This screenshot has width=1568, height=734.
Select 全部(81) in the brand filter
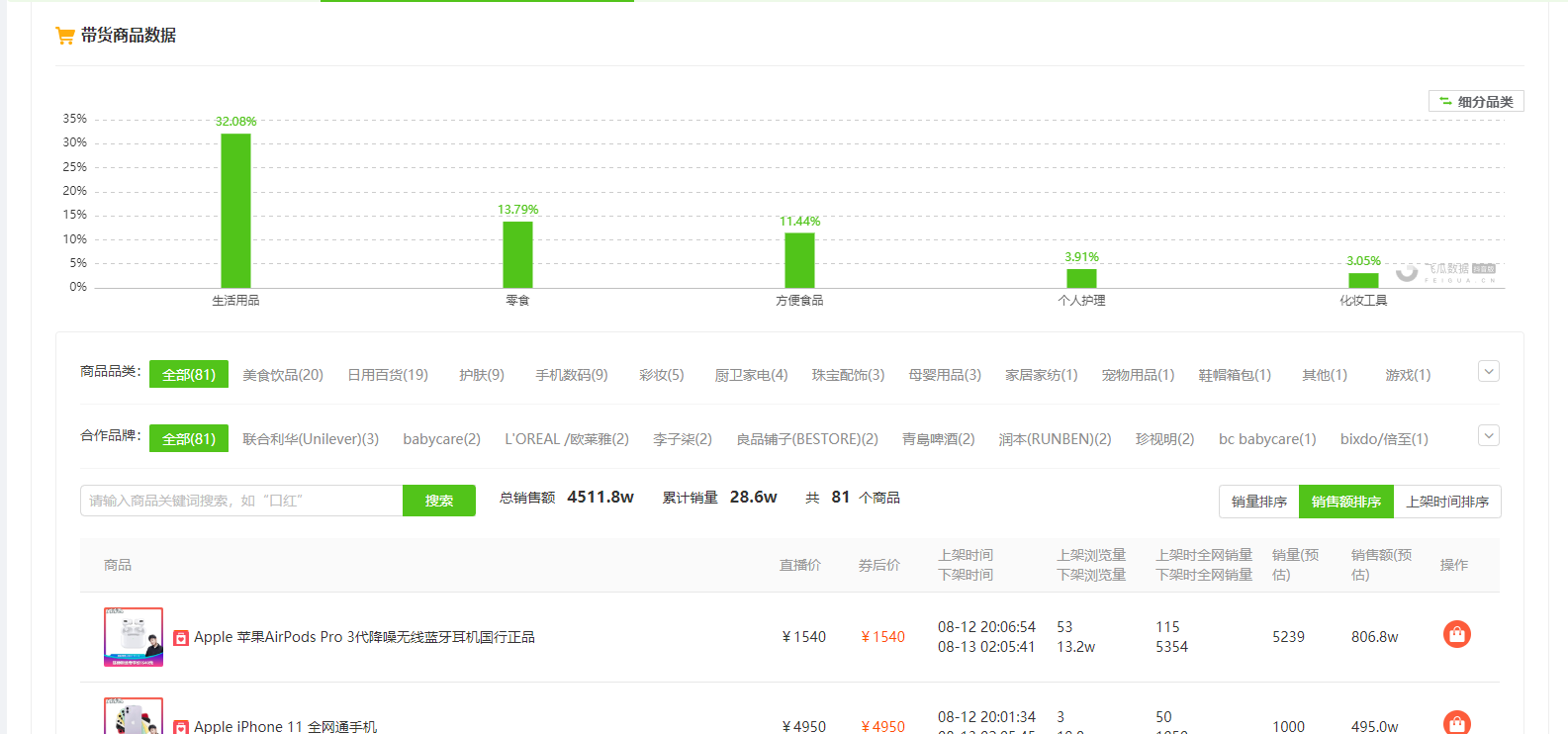189,438
